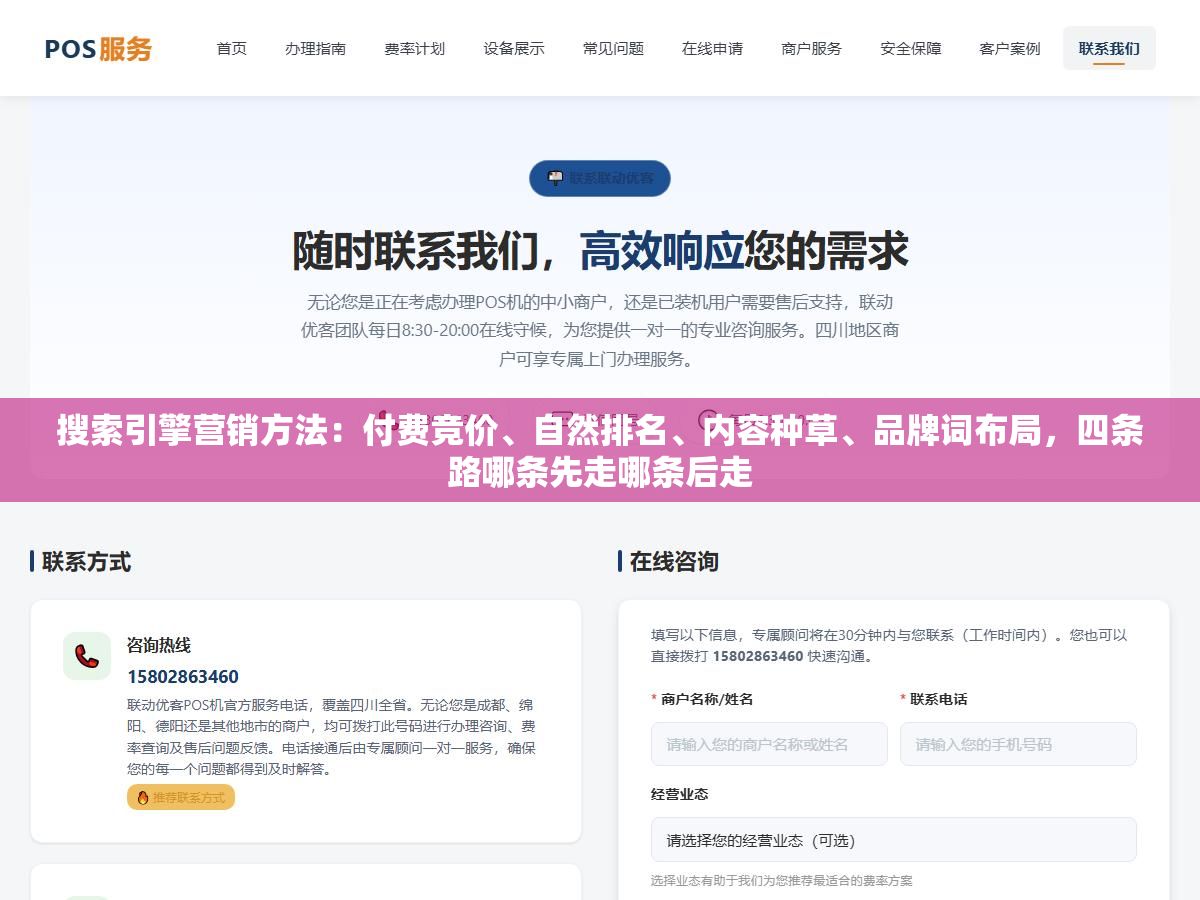Click the red phone hotline icon
This screenshot has height=900, width=1200.
point(87,656)
